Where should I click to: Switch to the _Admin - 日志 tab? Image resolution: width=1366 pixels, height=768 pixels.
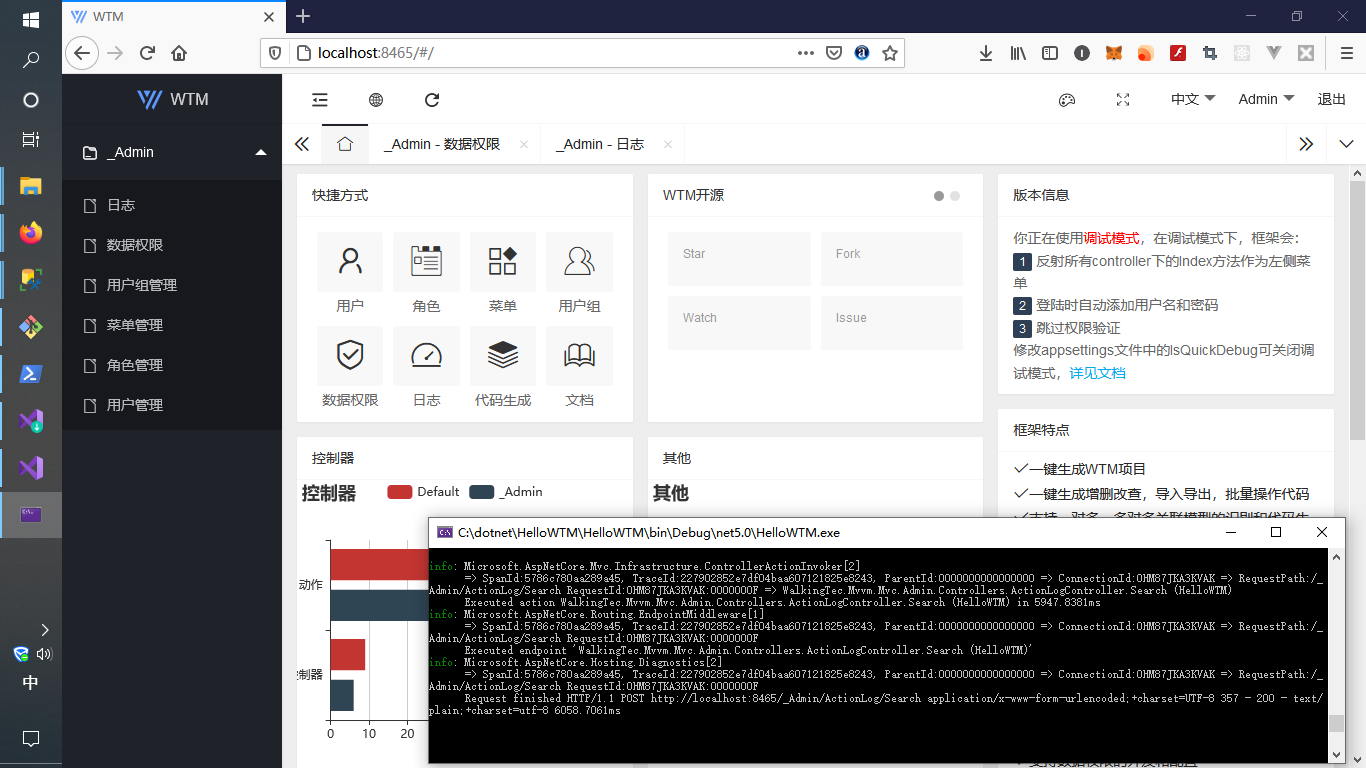[599, 144]
